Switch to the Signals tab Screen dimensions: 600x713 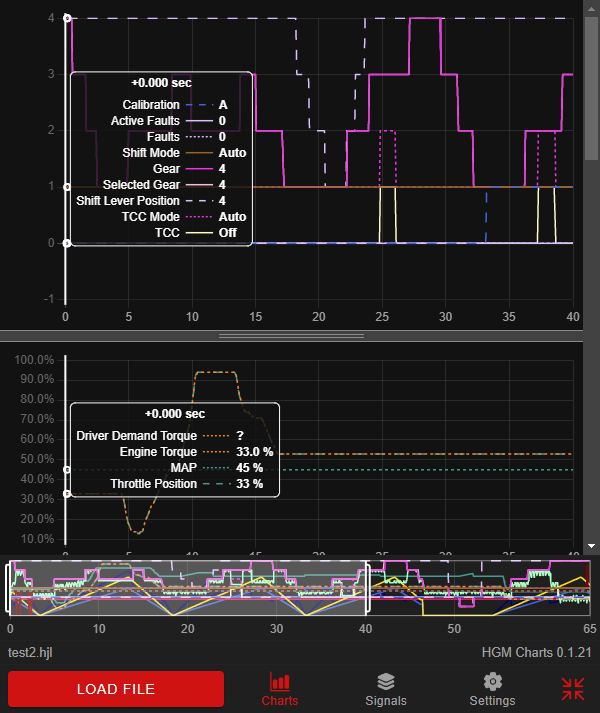click(x=385, y=690)
